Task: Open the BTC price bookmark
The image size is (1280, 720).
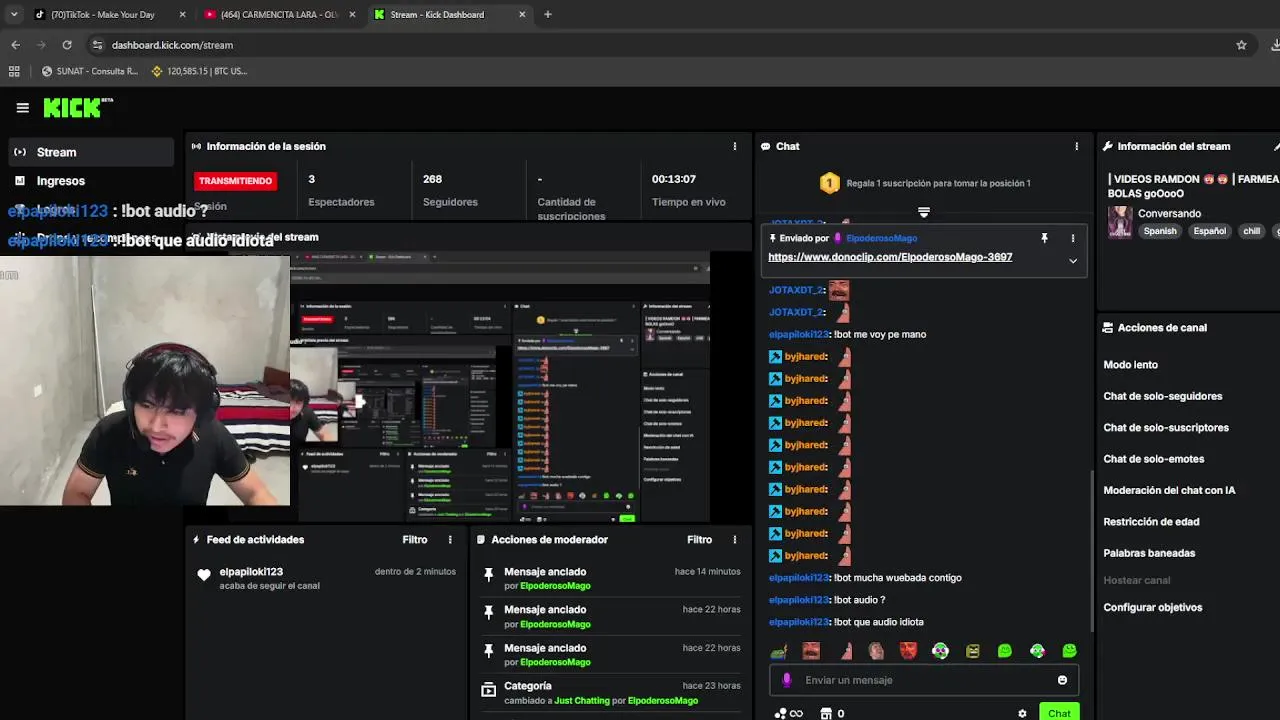Action: tap(199, 71)
